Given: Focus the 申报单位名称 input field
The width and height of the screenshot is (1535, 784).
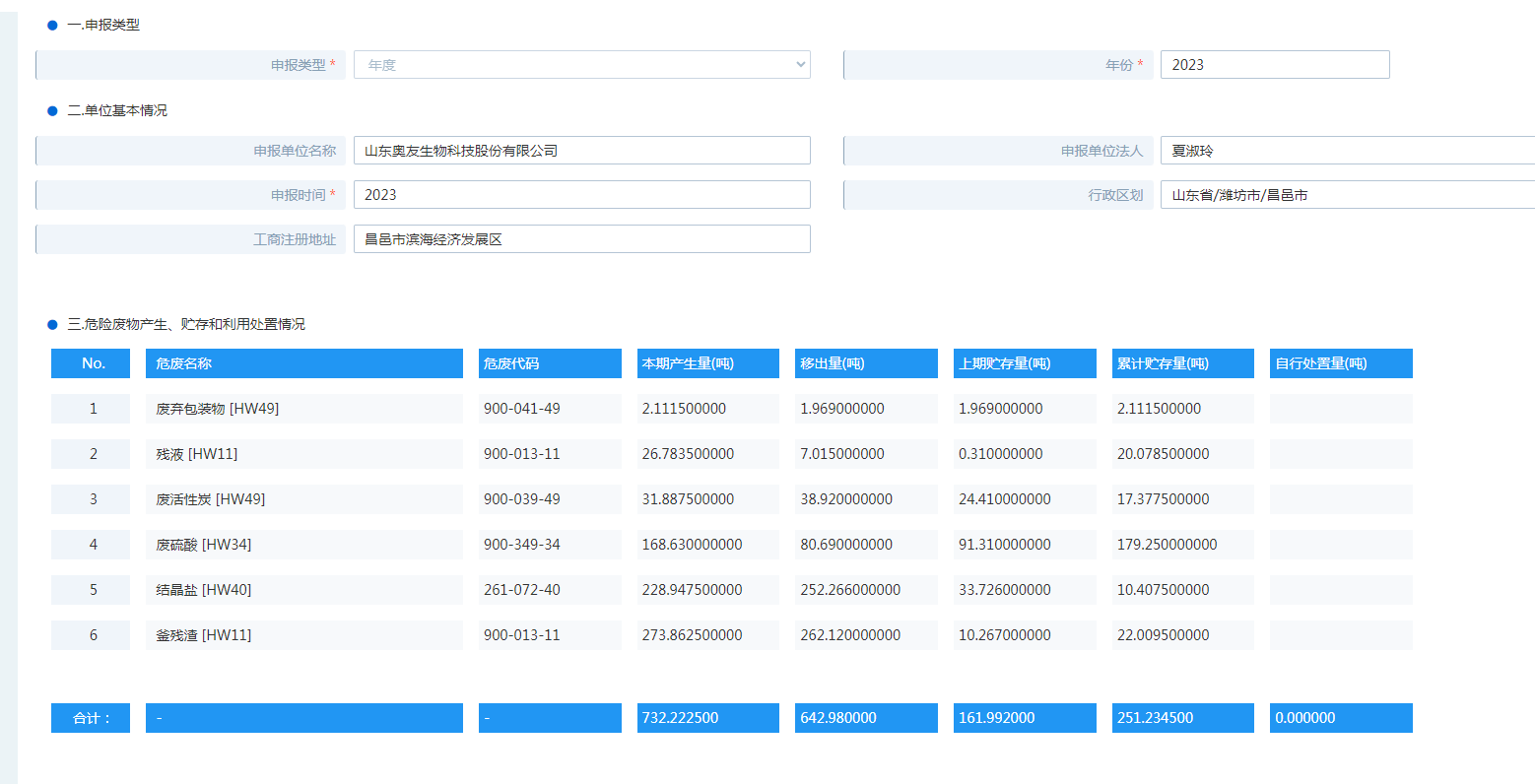Looking at the screenshot, I should click(581, 151).
